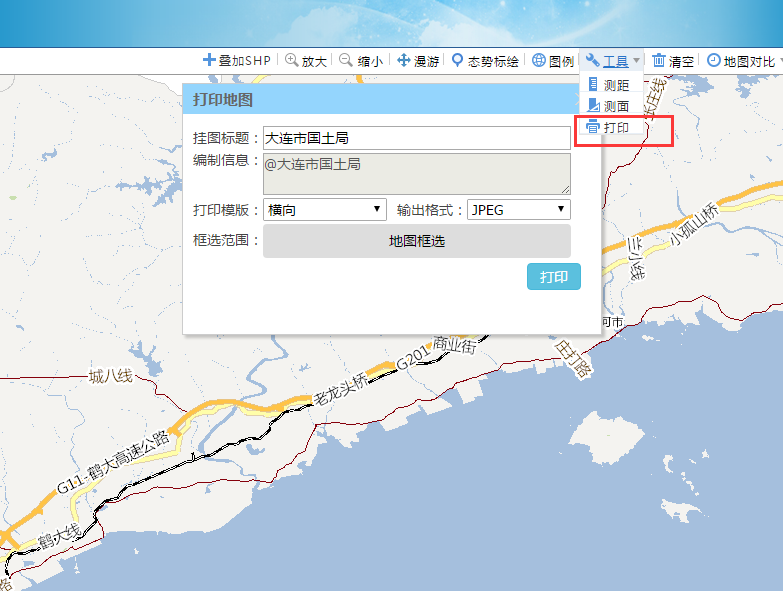Screen dimensions: 783x591
Task: Click the 地图框选 button
Action: (x=417, y=241)
